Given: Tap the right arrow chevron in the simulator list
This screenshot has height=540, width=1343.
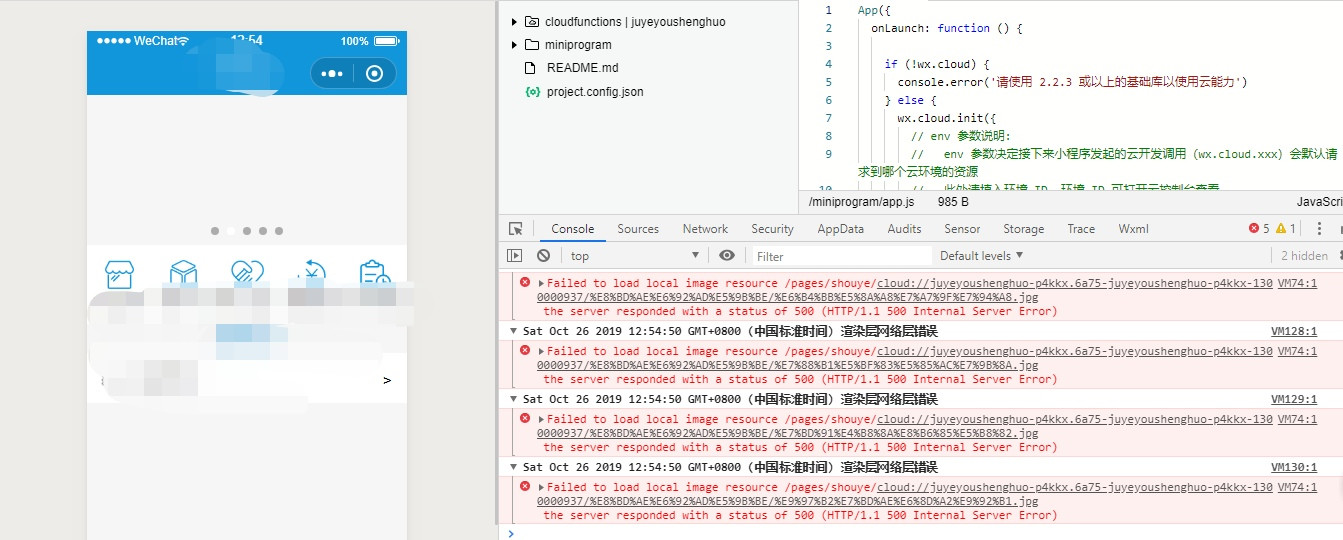Looking at the screenshot, I should tap(387, 381).
